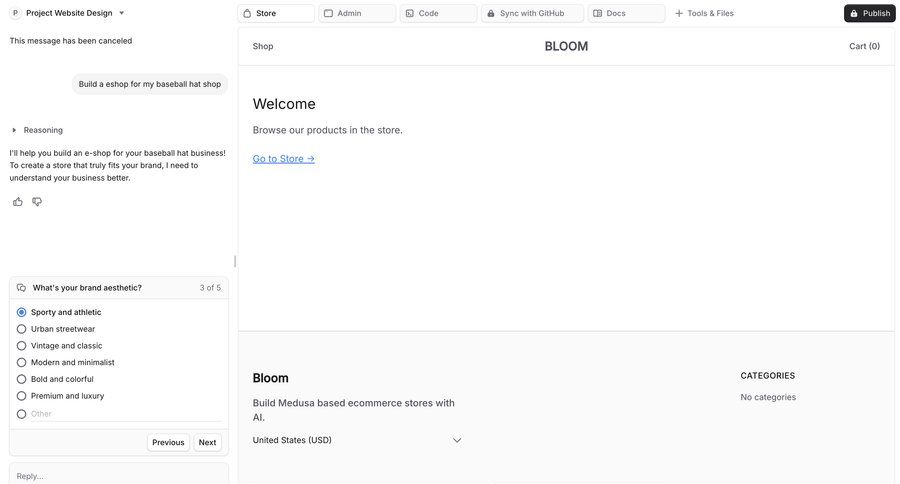The width and height of the screenshot is (900, 484).
Task: Click the 'Build a eshop for my baseball hat shop' message
Action: [150, 84]
